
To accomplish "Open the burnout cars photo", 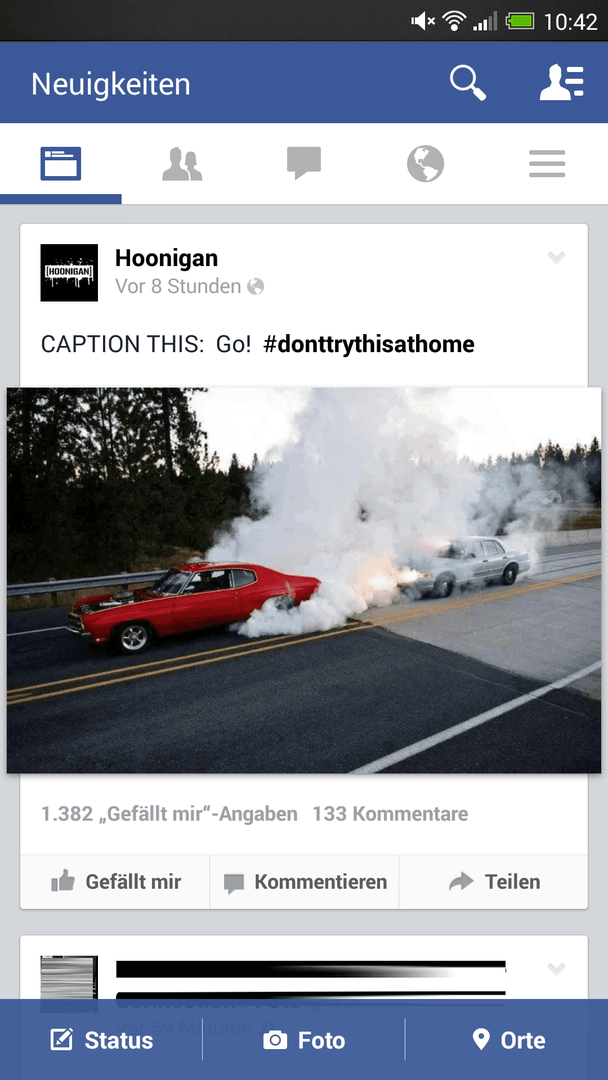I will click(x=304, y=580).
